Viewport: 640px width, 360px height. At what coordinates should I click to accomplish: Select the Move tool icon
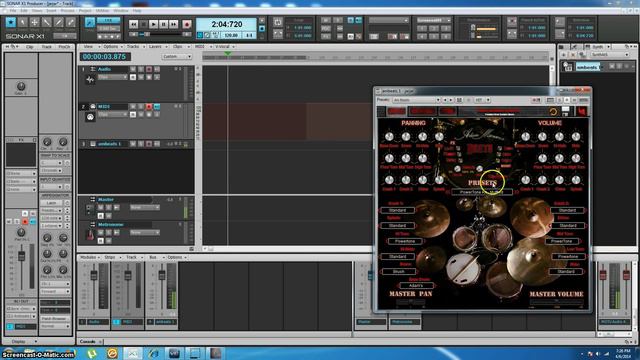pos(35,22)
